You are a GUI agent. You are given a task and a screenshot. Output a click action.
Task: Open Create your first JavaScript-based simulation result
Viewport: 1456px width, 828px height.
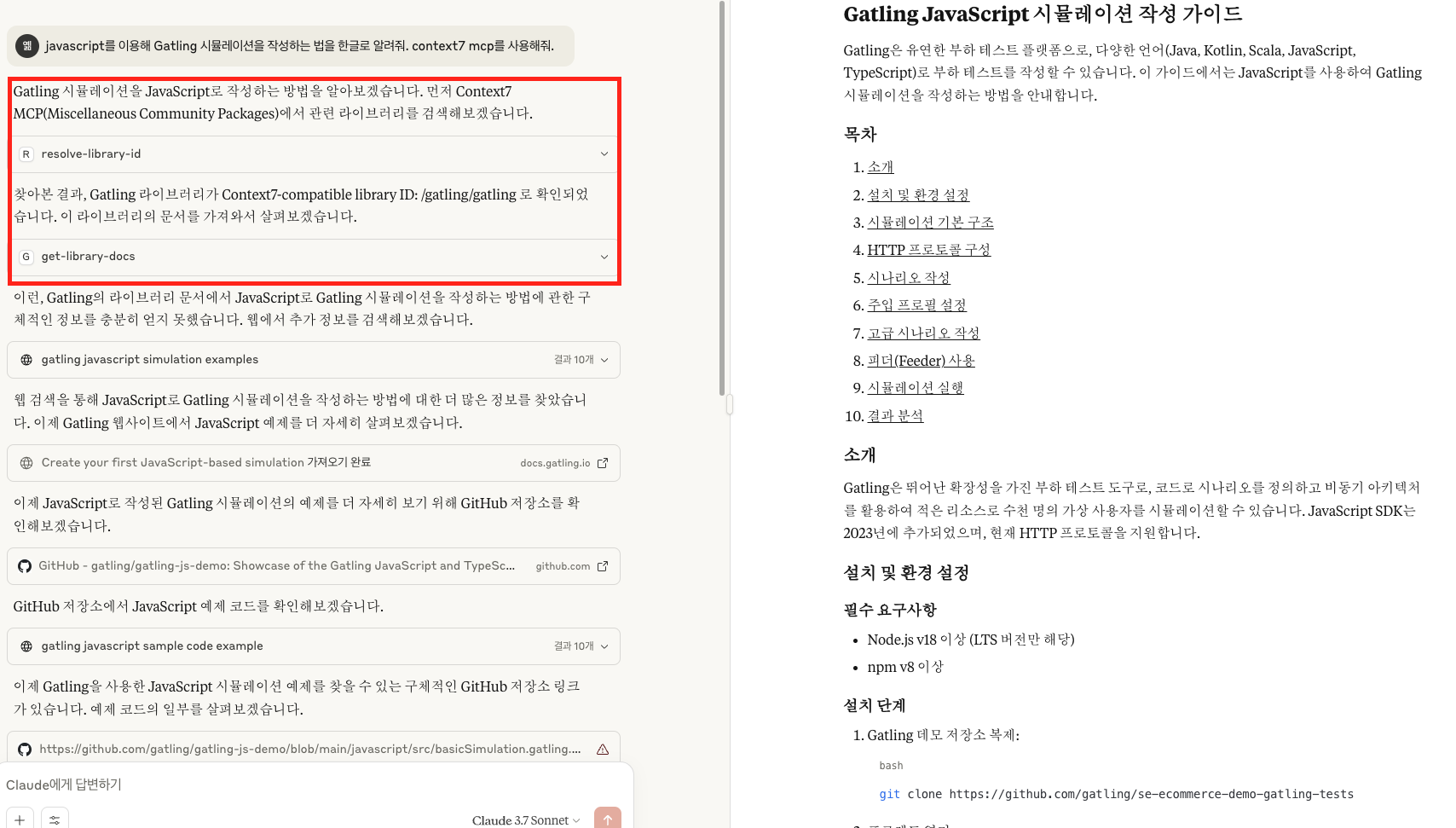tap(314, 463)
